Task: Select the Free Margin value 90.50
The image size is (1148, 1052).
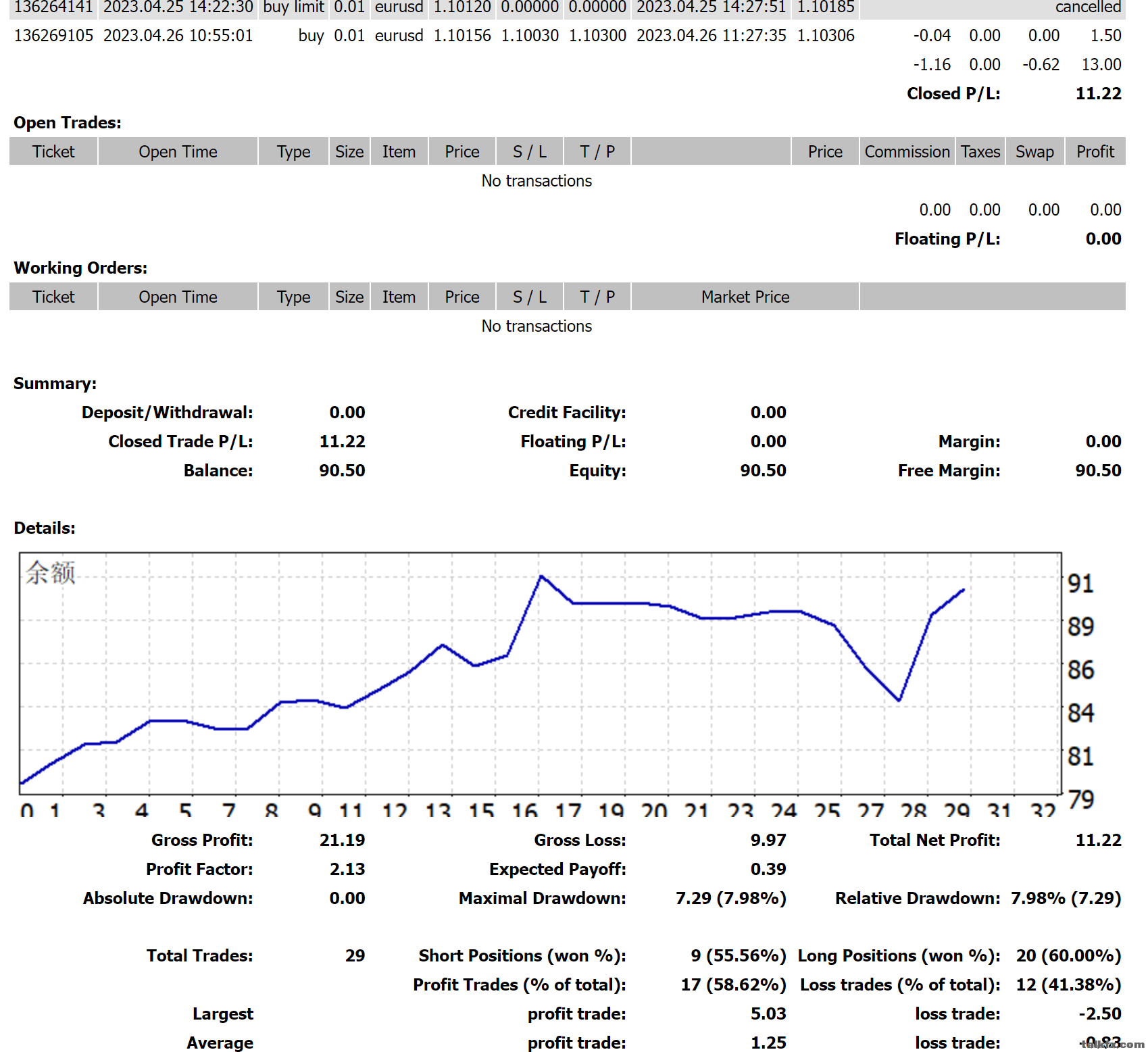Action: (x=1098, y=471)
